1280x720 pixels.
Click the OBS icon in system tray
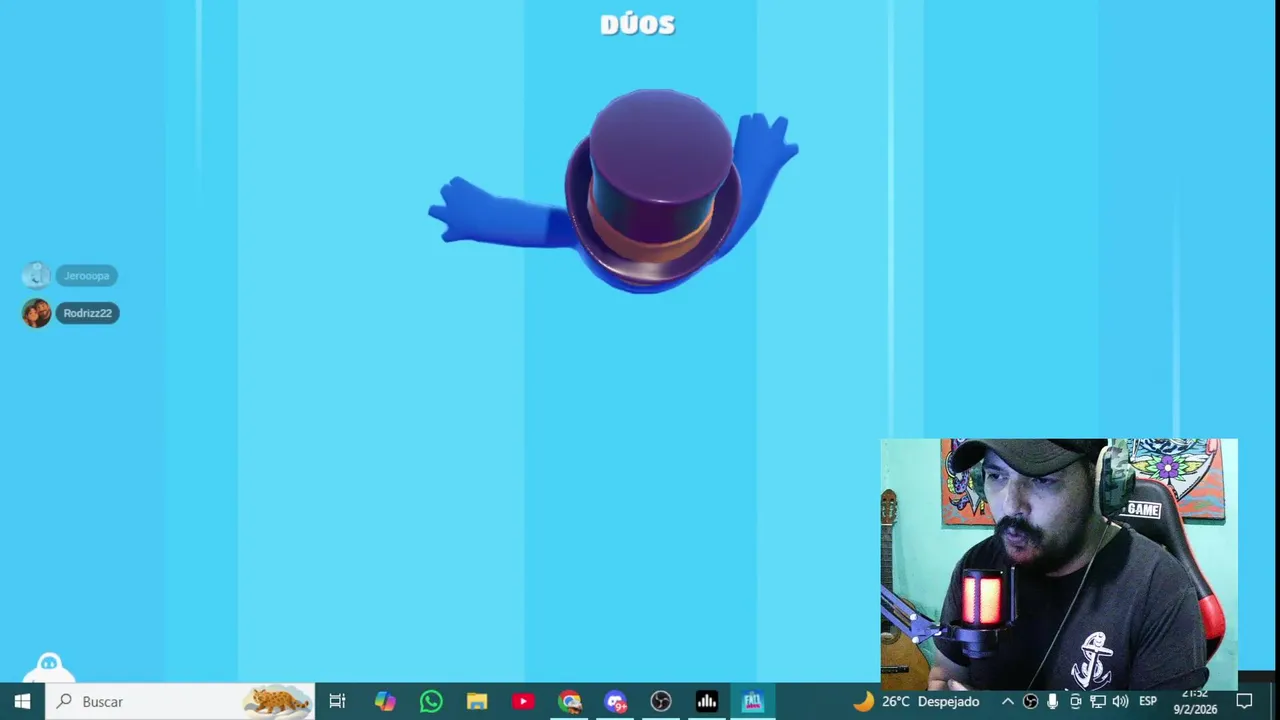click(x=1030, y=701)
